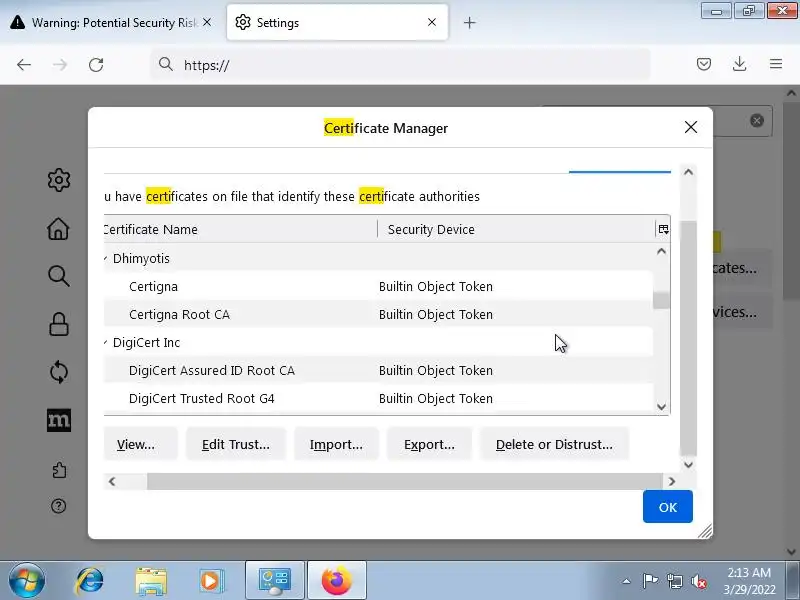The width and height of the screenshot is (800, 600).
Task: Click the taskbar clock showing 2:13 AM
Action: [x=749, y=581]
